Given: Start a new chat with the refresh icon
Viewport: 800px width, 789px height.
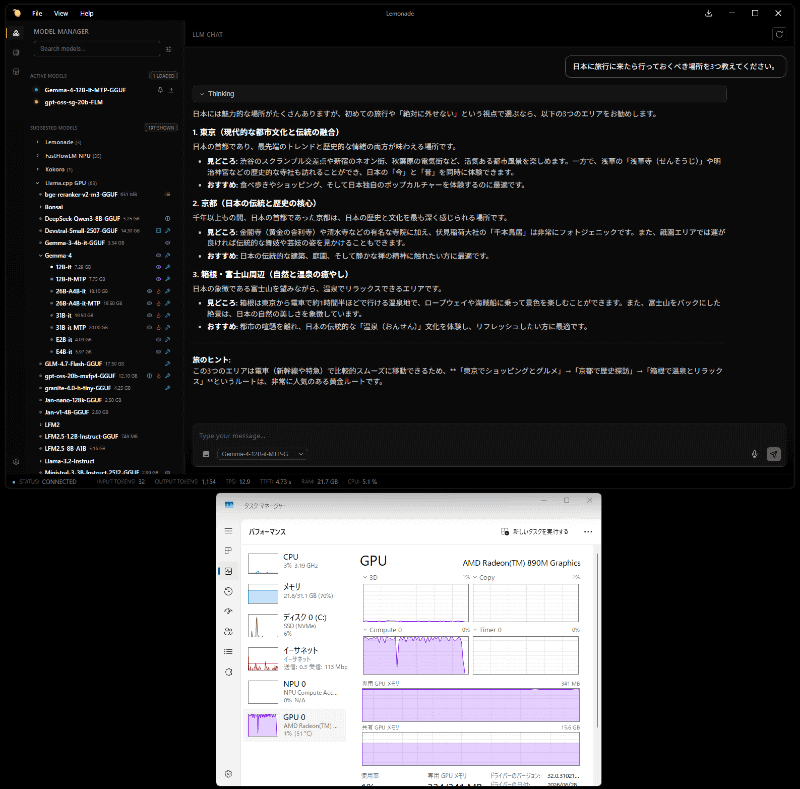Looking at the screenshot, I should point(779,34).
